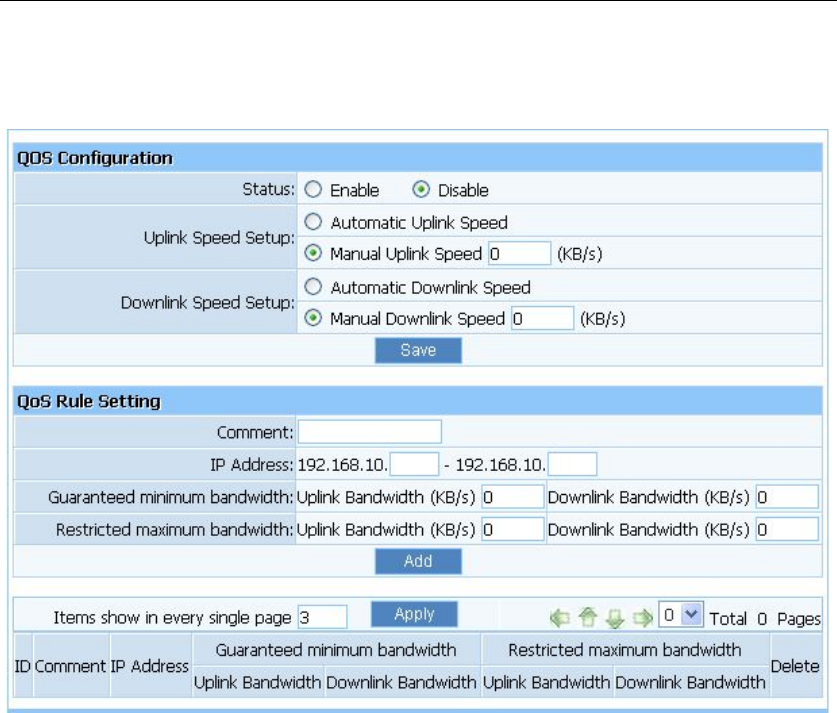
Task: Choose Manual Downlink Speed option
Action: (x=313, y=318)
